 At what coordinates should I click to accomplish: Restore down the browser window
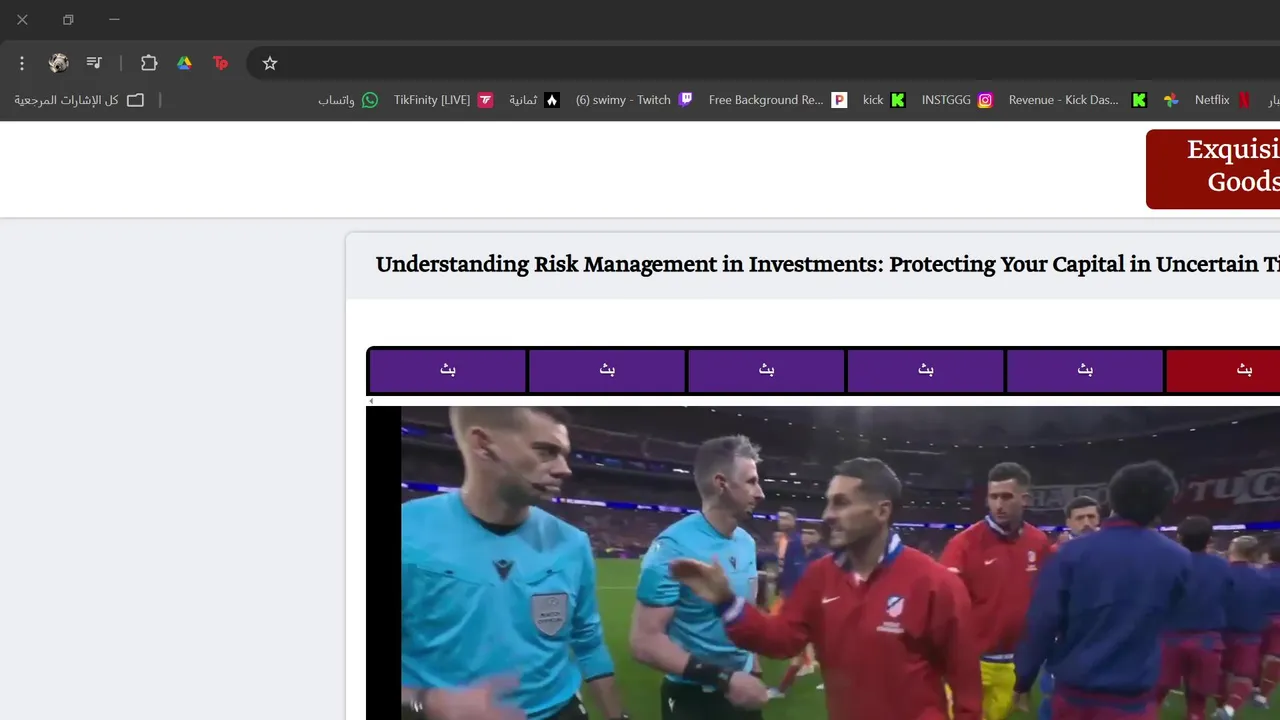tap(68, 20)
